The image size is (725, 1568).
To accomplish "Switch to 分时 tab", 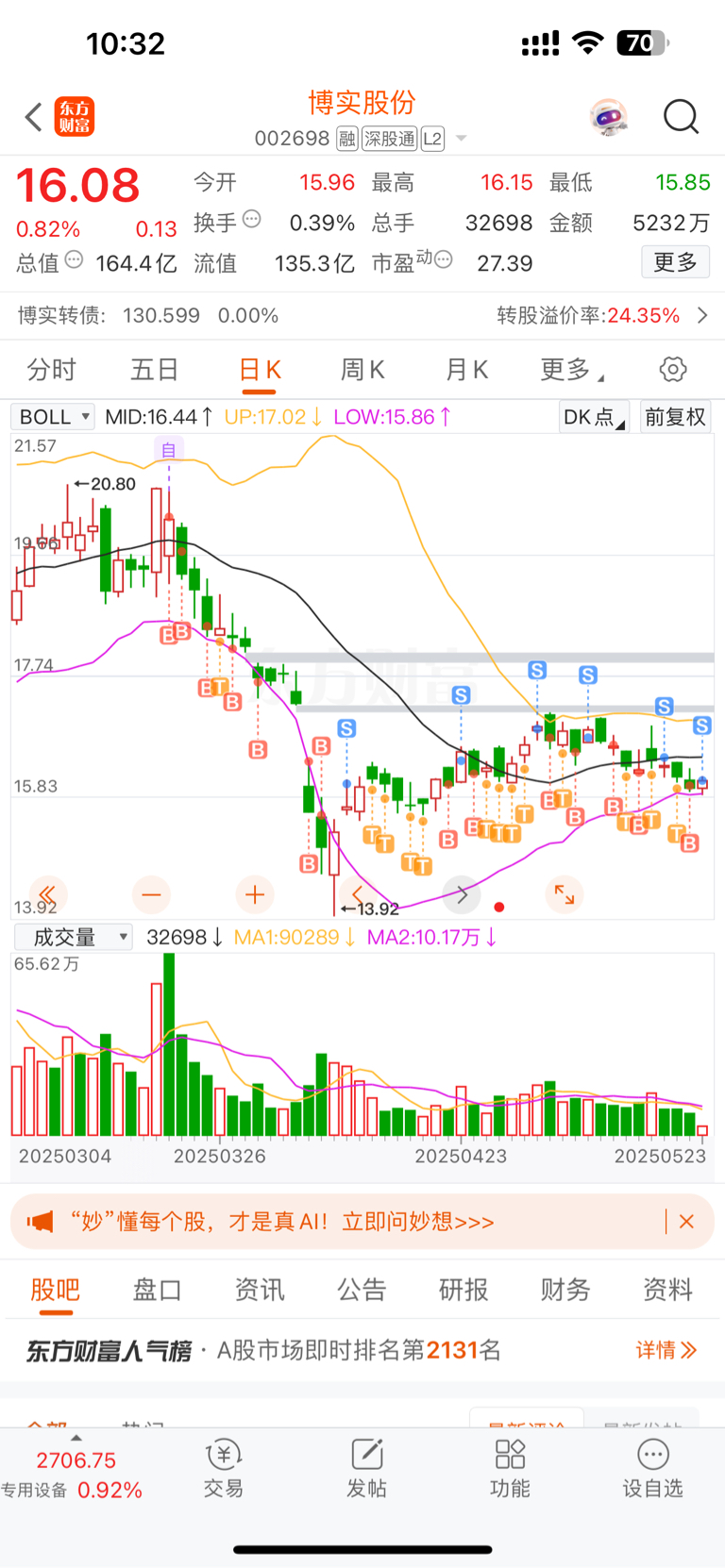I will coord(51,370).
